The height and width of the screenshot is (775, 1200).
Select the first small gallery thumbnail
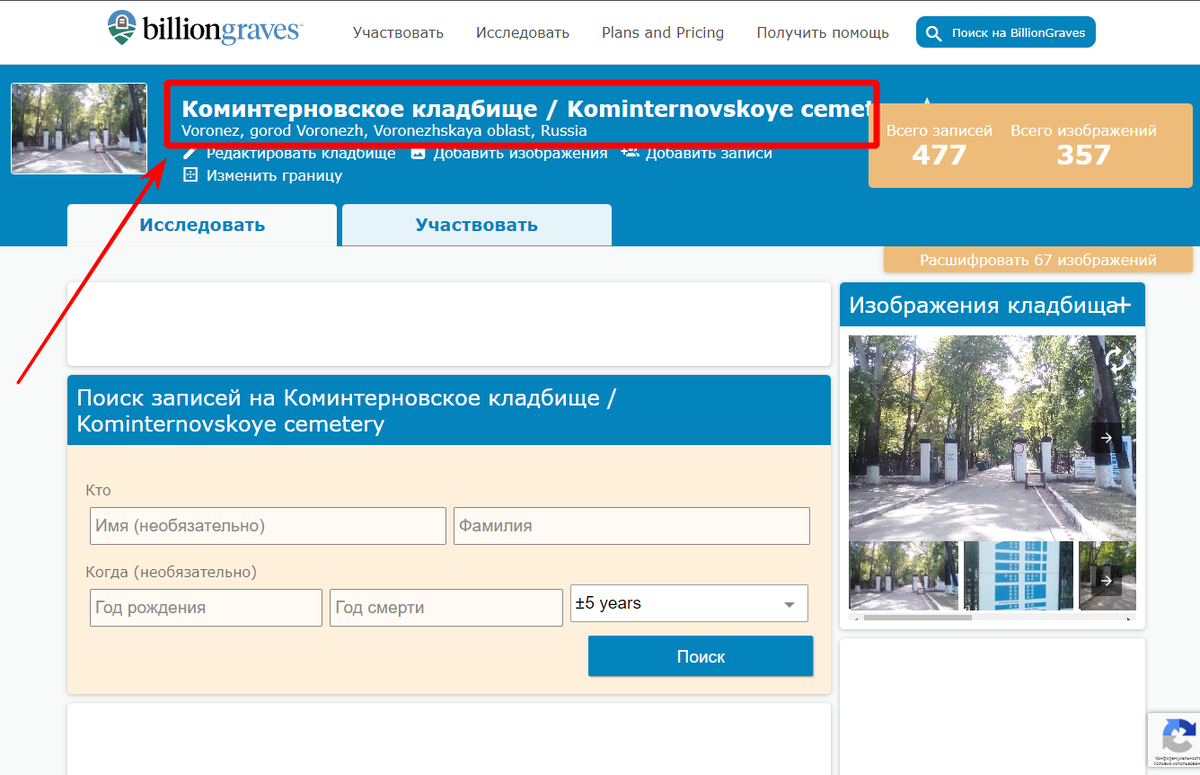[x=904, y=575]
